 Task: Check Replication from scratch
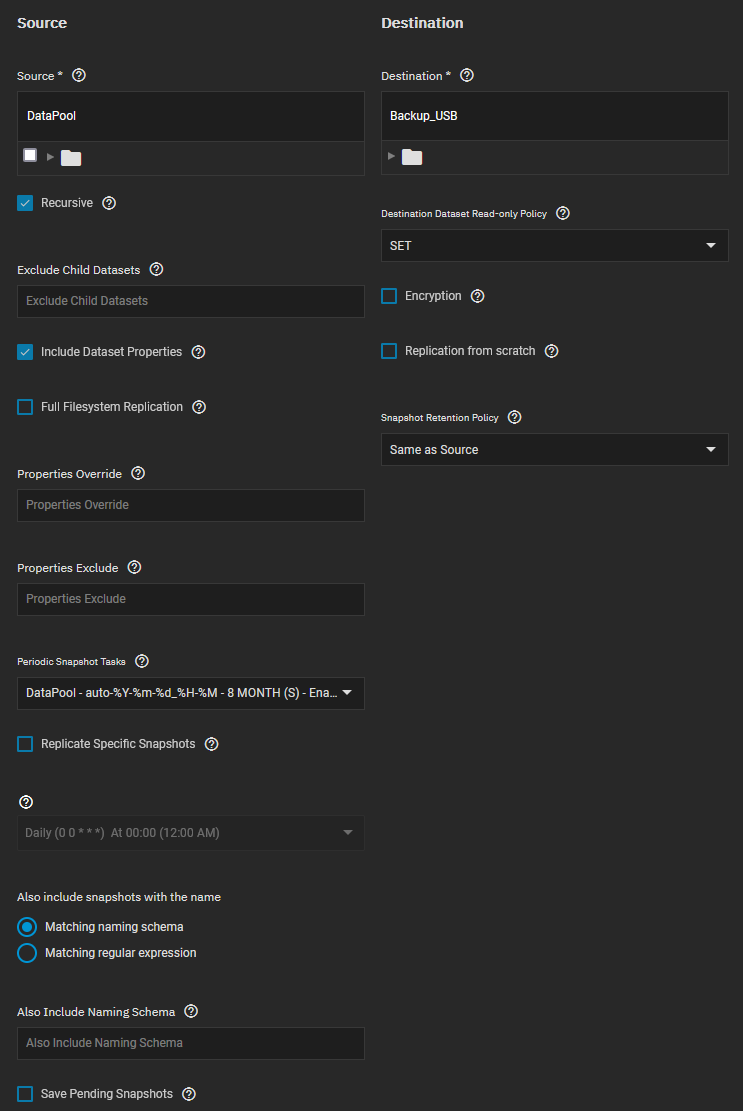390,351
